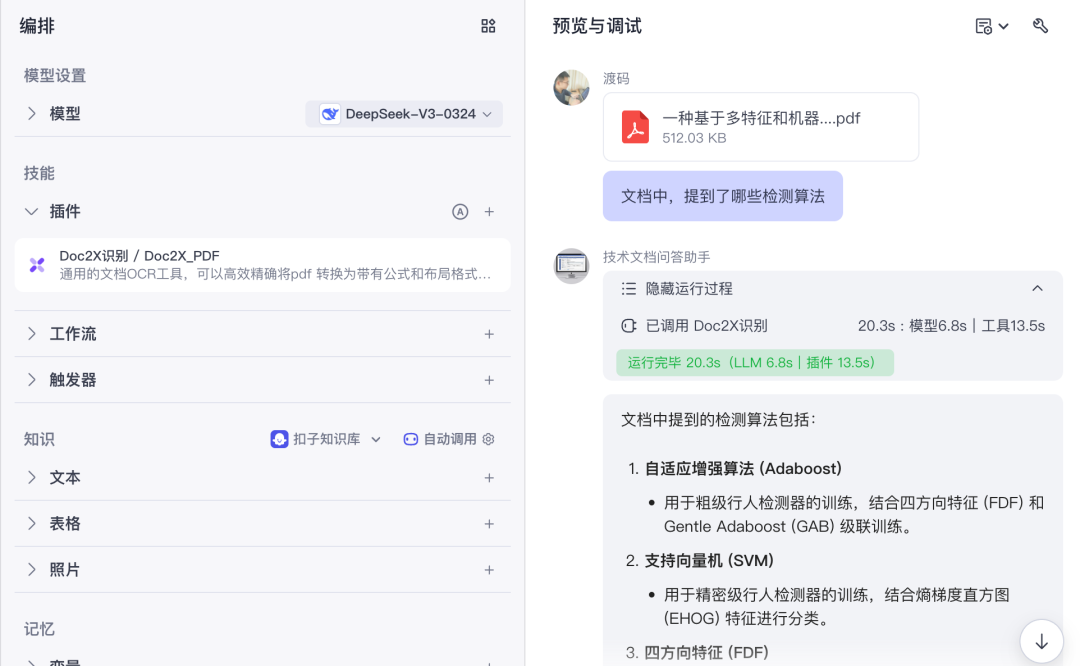Image resolution: width=1080 pixels, height=666 pixels.
Task: Collapse the 隐藏运行过程 panel
Action: coord(1037,288)
